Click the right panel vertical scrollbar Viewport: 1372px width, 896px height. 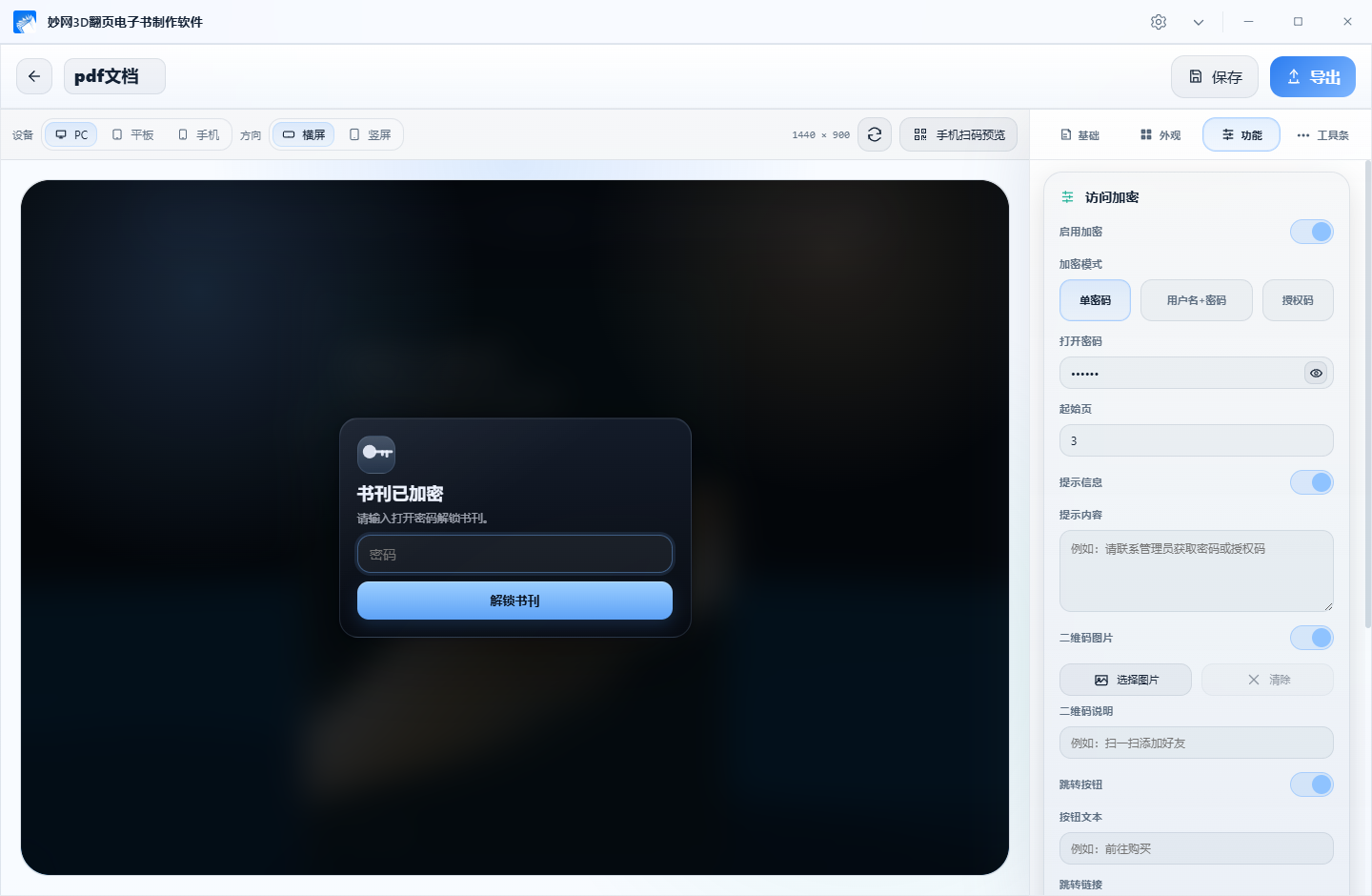1368,394
